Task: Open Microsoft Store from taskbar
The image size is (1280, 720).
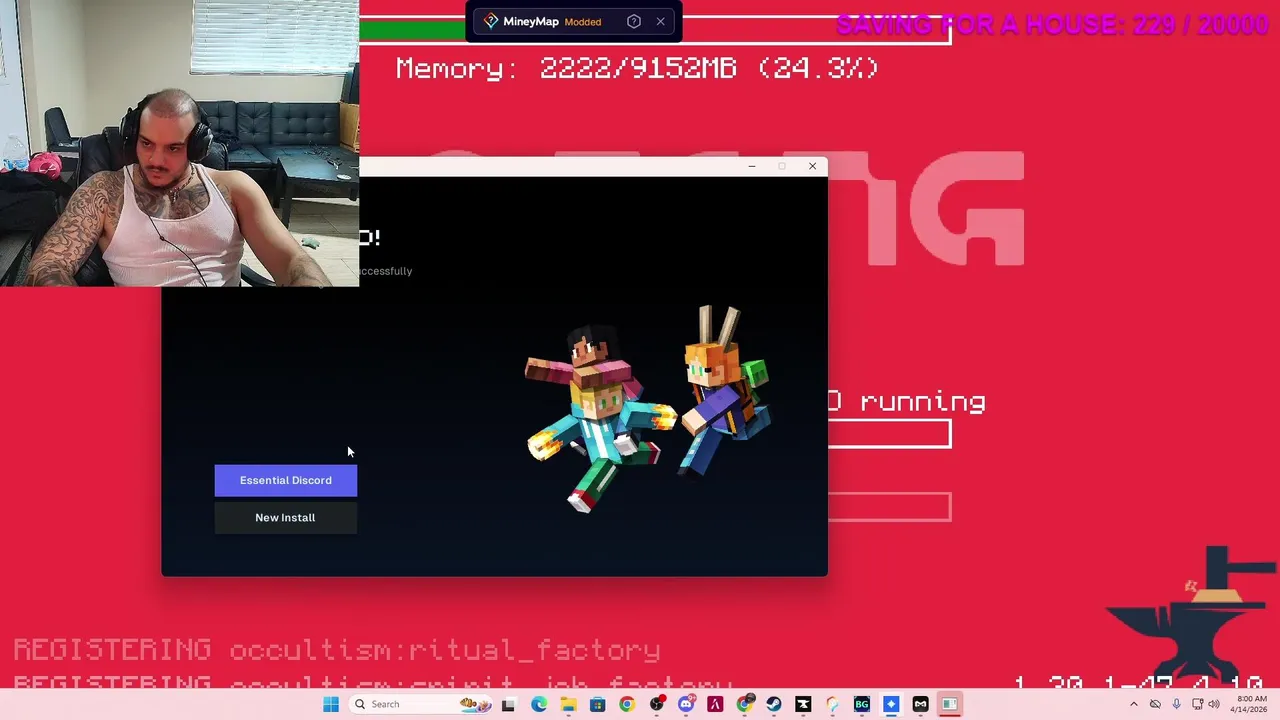Action: coord(597,704)
